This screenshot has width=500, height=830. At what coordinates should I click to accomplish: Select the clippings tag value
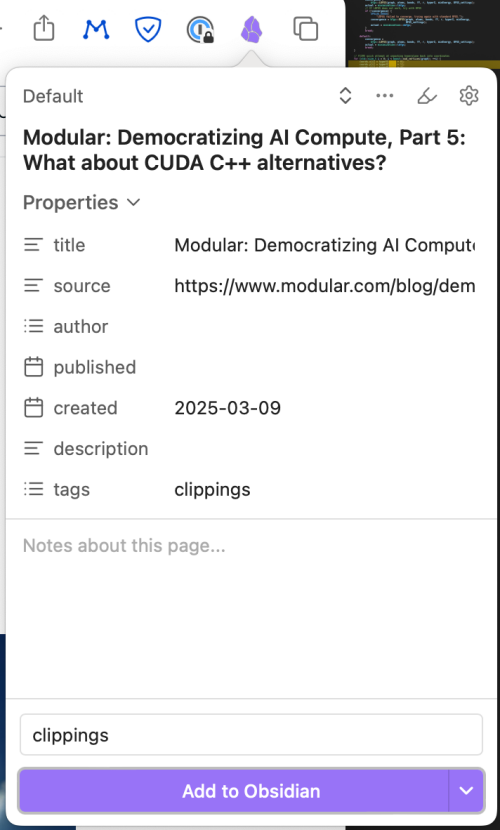pyautogui.click(x=212, y=490)
